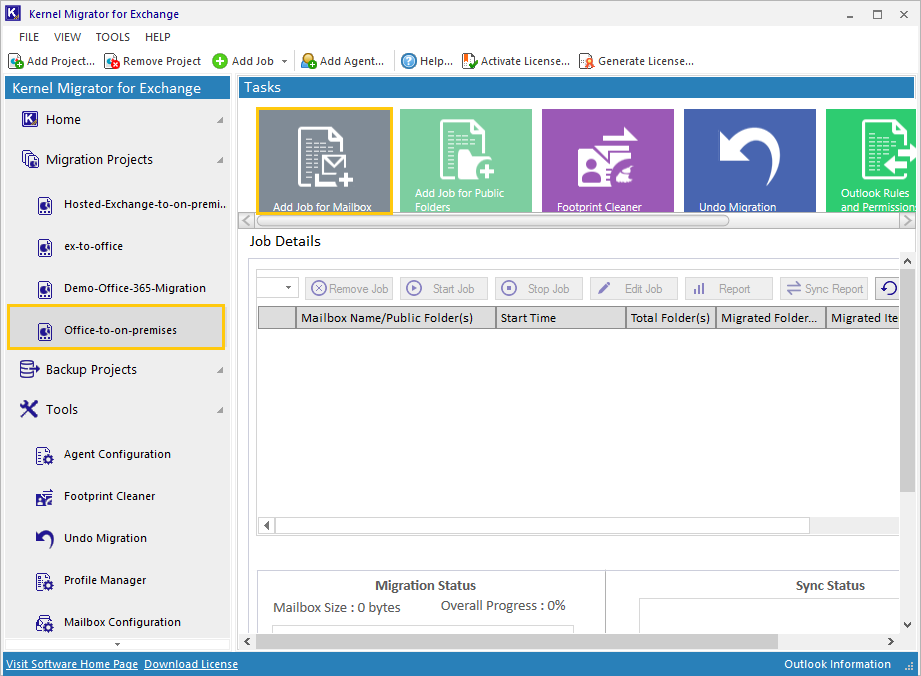Click the green Add Job plus icon
The height and width of the screenshot is (676, 921).
point(220,61)
